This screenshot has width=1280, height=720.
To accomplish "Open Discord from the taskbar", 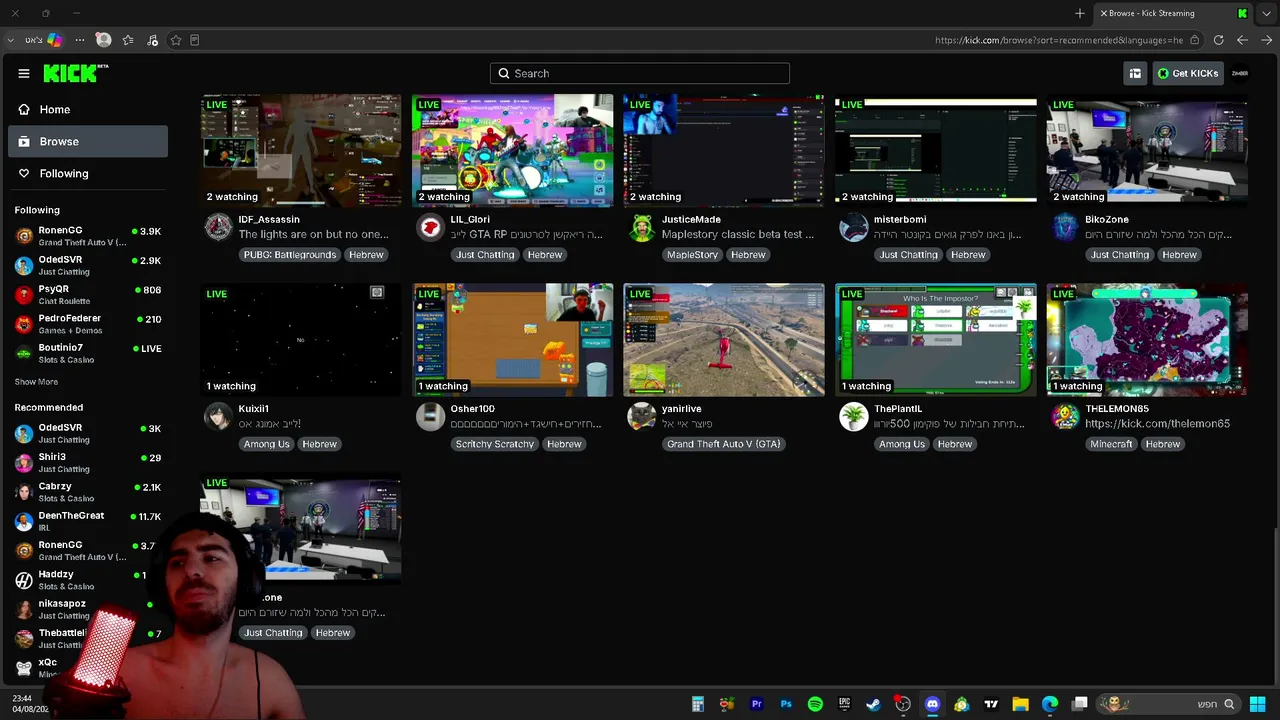I will [x=933, y=704].
